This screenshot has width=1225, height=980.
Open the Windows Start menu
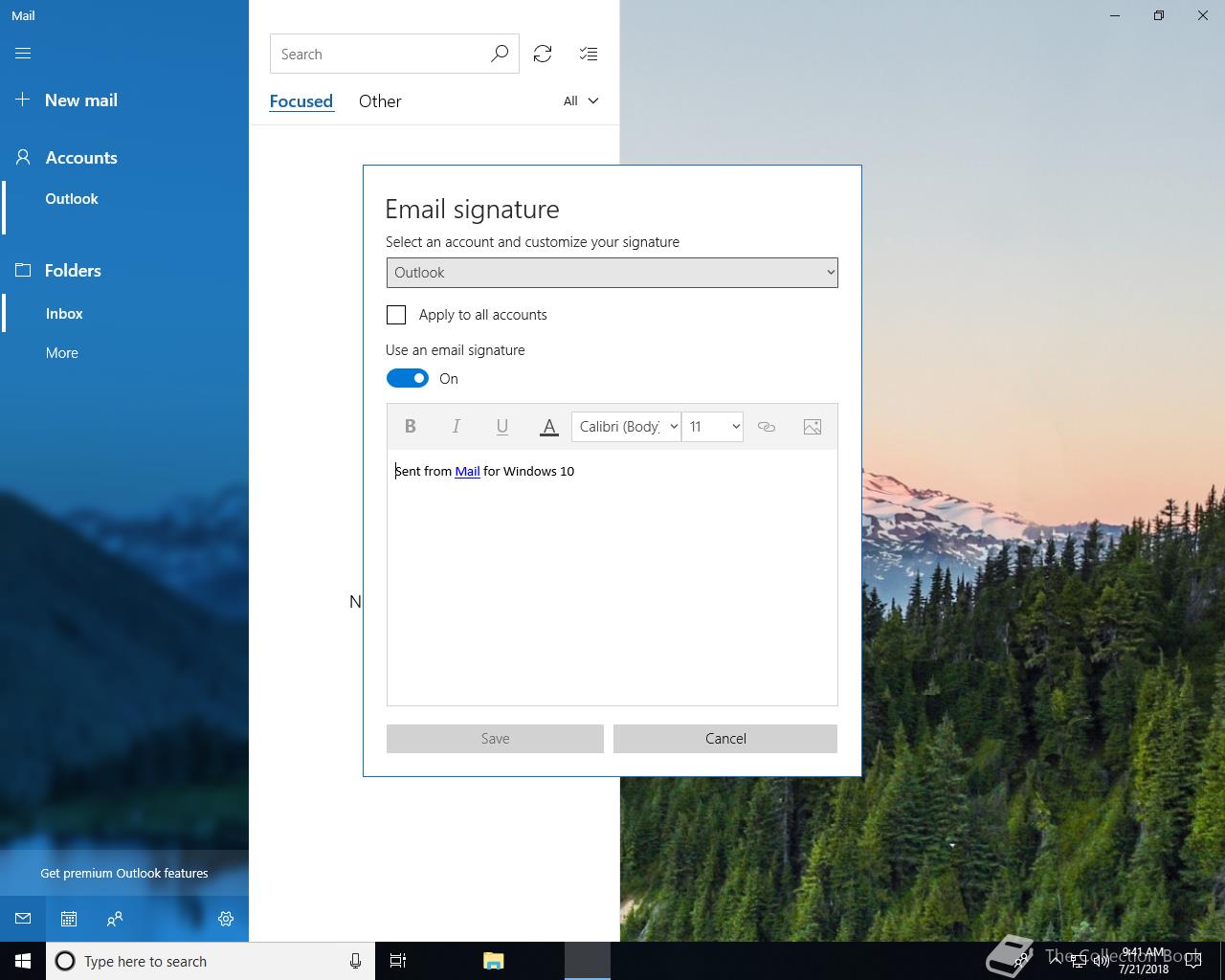coord(23,961)
